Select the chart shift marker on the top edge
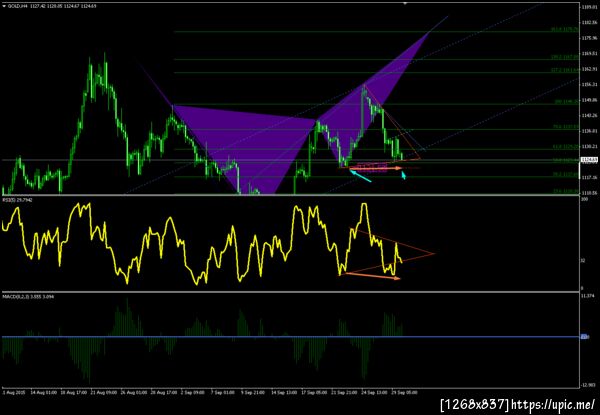Viewport: 600px width, 415px height. [x=405, y=3]
